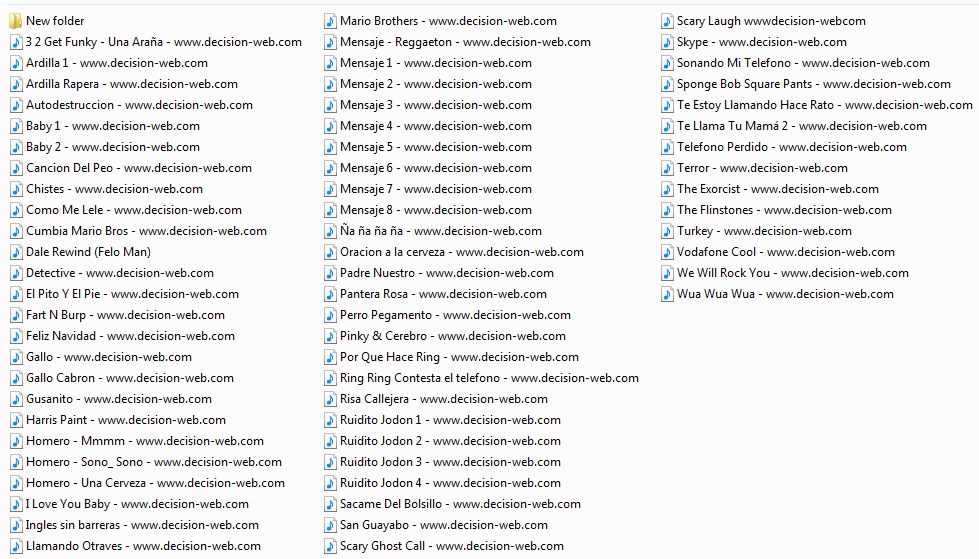Image resolution: width=979 pixels, height=559 pixels.
Task: Select the Cumbia Mario Bros file name
Action: (x=146, y=231)
